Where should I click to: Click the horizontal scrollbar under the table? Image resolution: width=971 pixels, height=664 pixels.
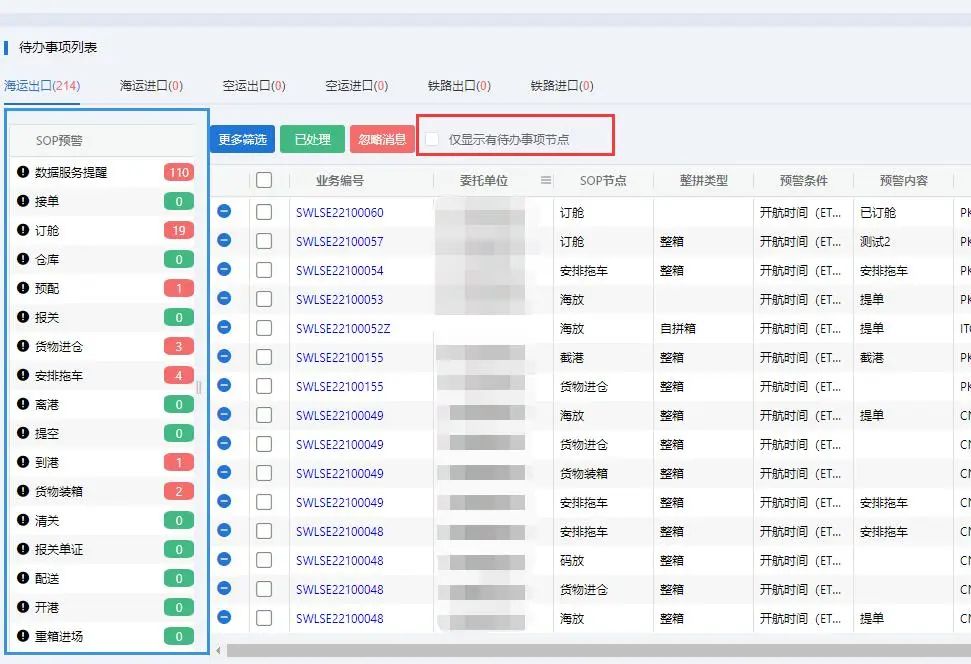click(x=590, y=650)
